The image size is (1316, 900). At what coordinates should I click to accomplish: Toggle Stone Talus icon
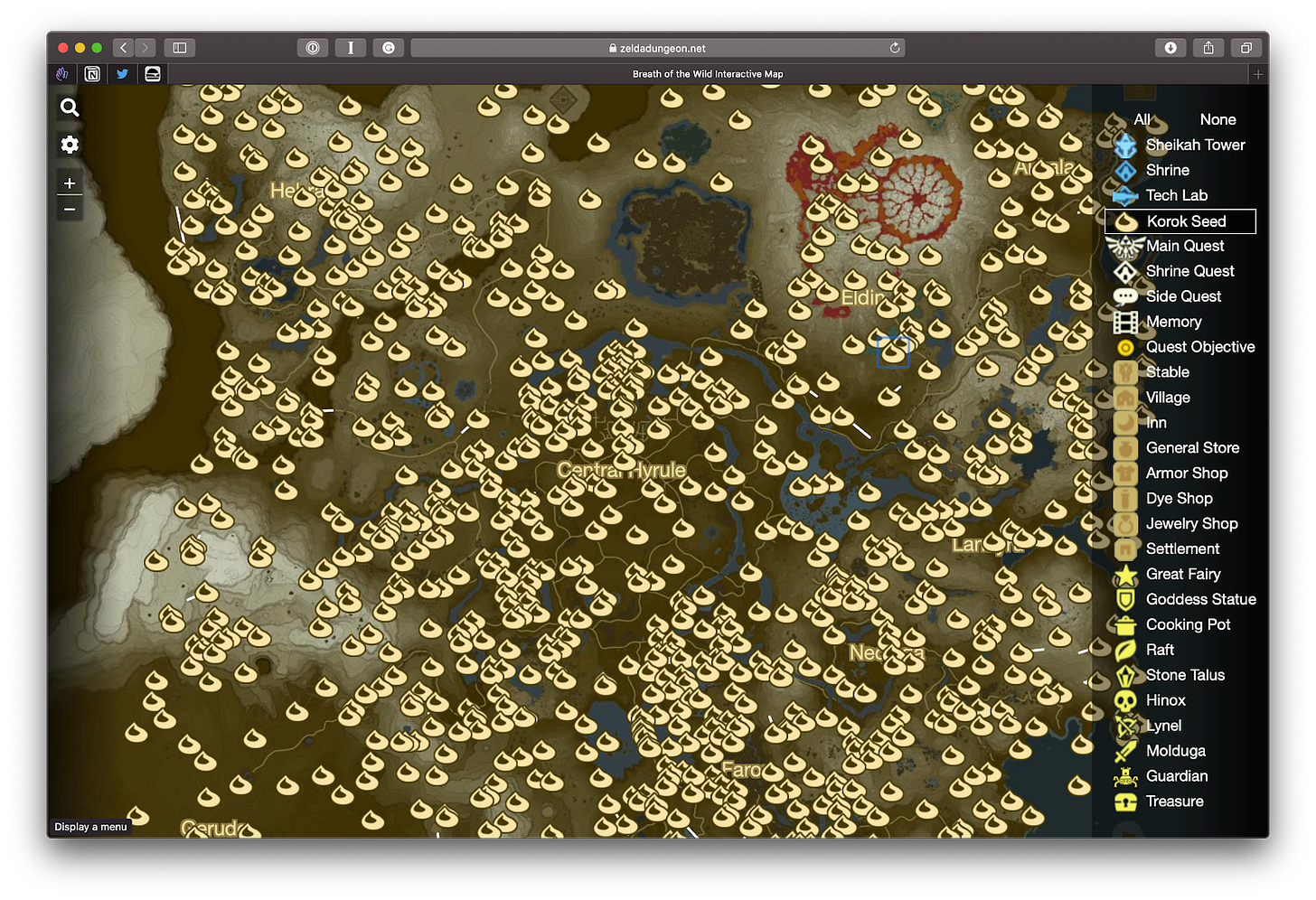coord(1125,675)
